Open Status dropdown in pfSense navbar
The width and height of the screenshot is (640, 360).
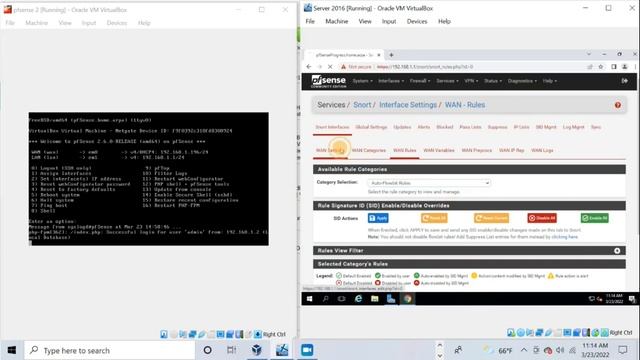tap(493, 81)
